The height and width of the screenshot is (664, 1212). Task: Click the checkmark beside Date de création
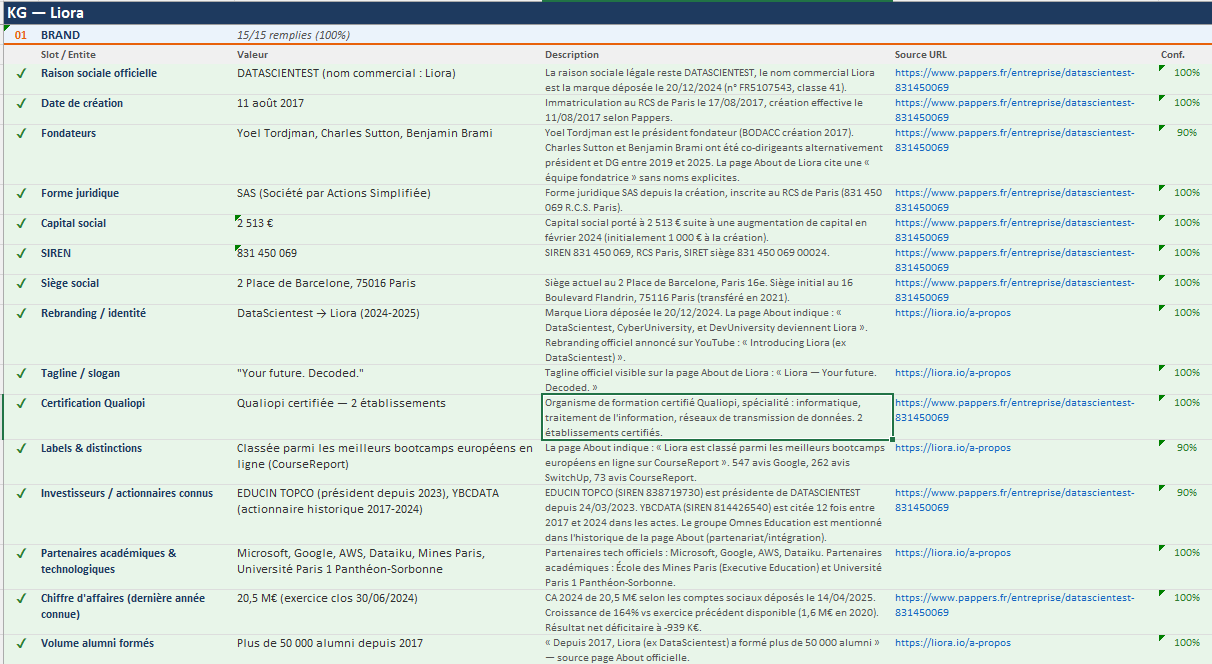point(20,103)
